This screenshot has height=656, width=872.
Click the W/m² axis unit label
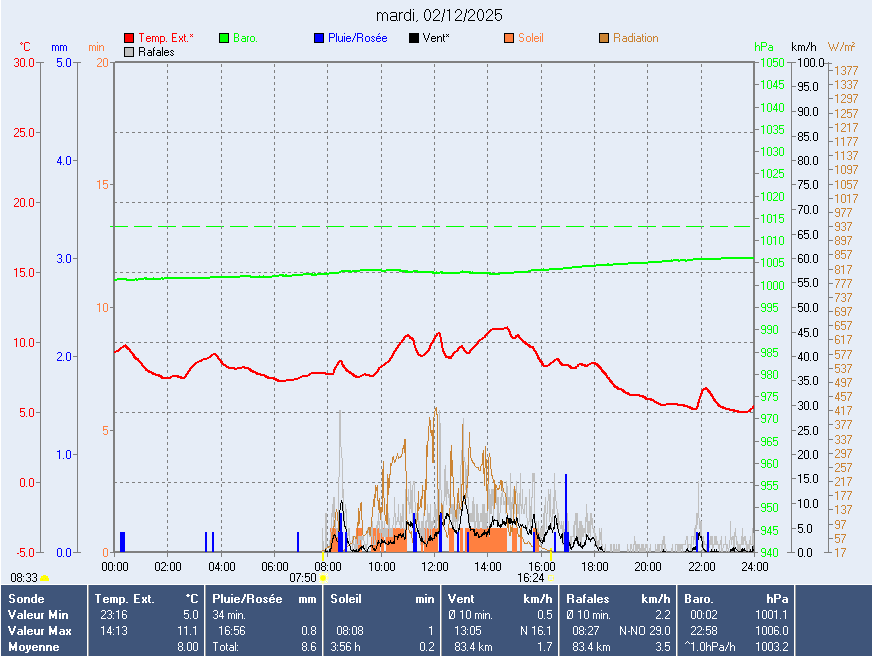point(841,47)
